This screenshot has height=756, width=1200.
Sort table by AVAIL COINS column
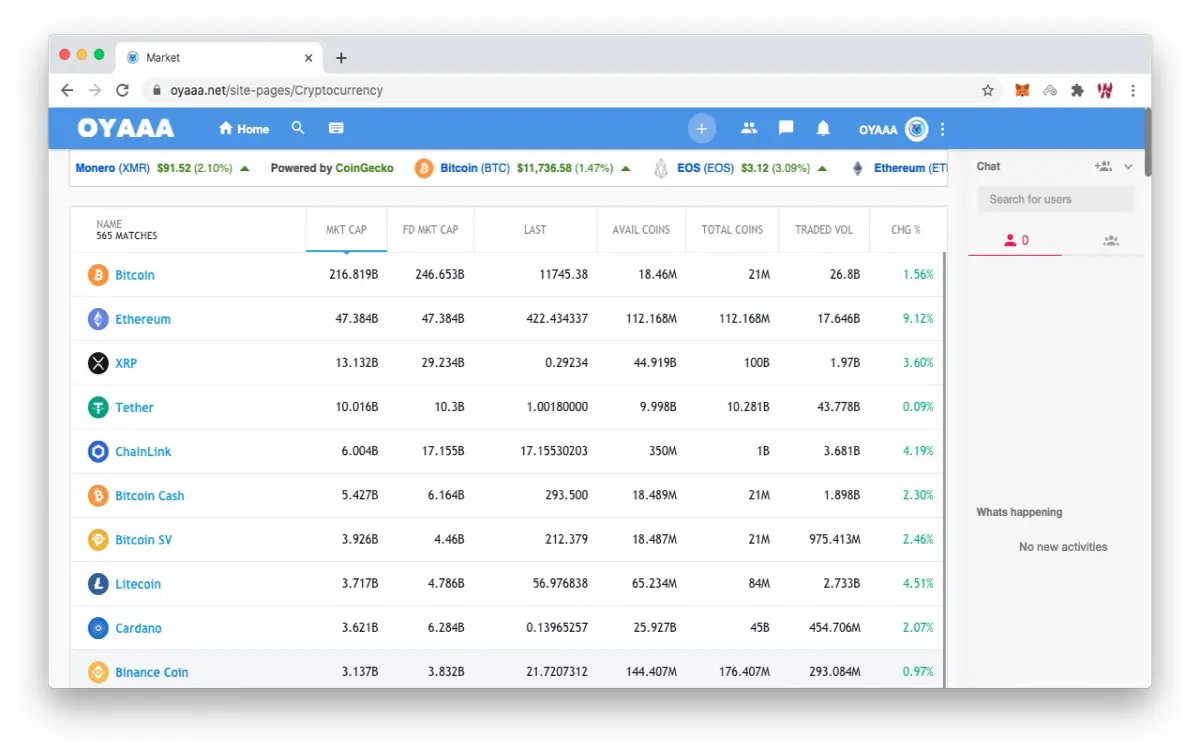(x=641, y=229)
